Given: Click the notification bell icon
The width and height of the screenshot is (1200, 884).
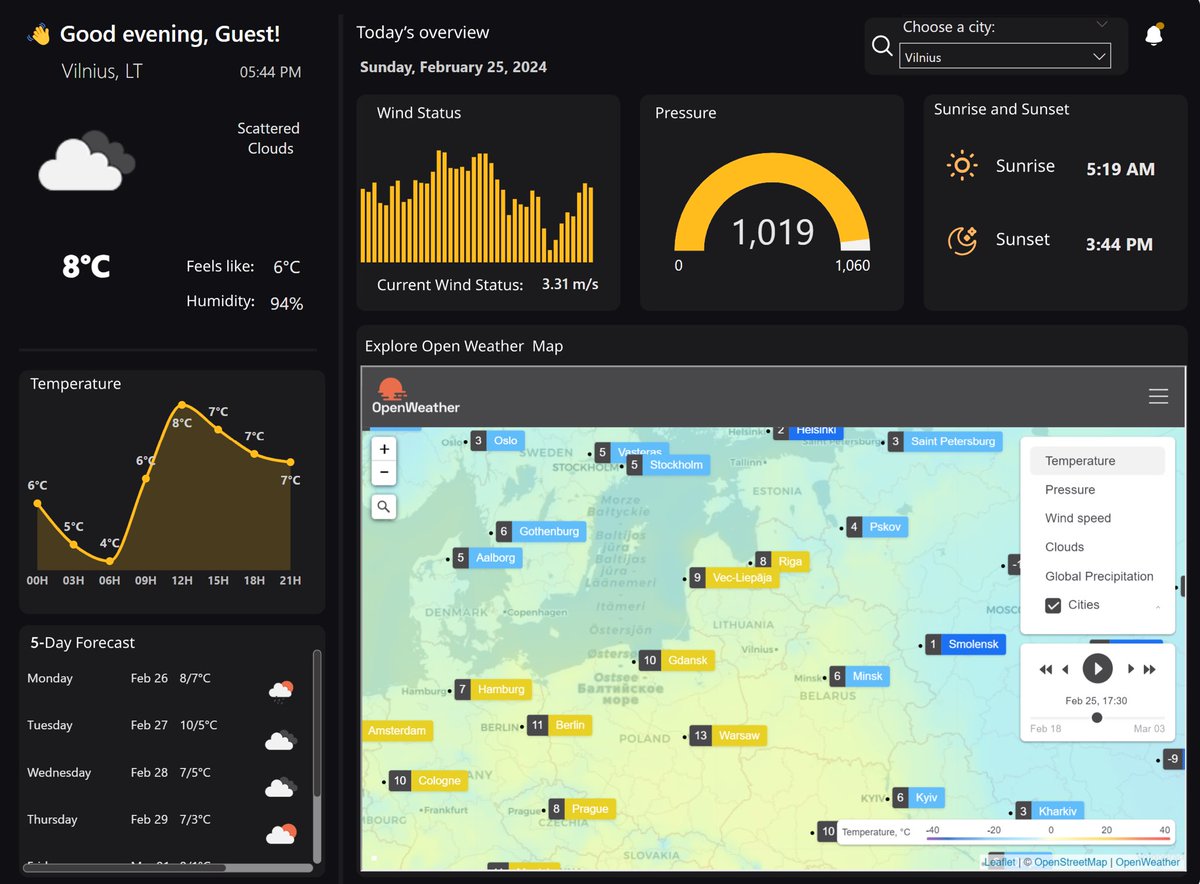Looking at the screenshot, I should tap(1154, 33).
